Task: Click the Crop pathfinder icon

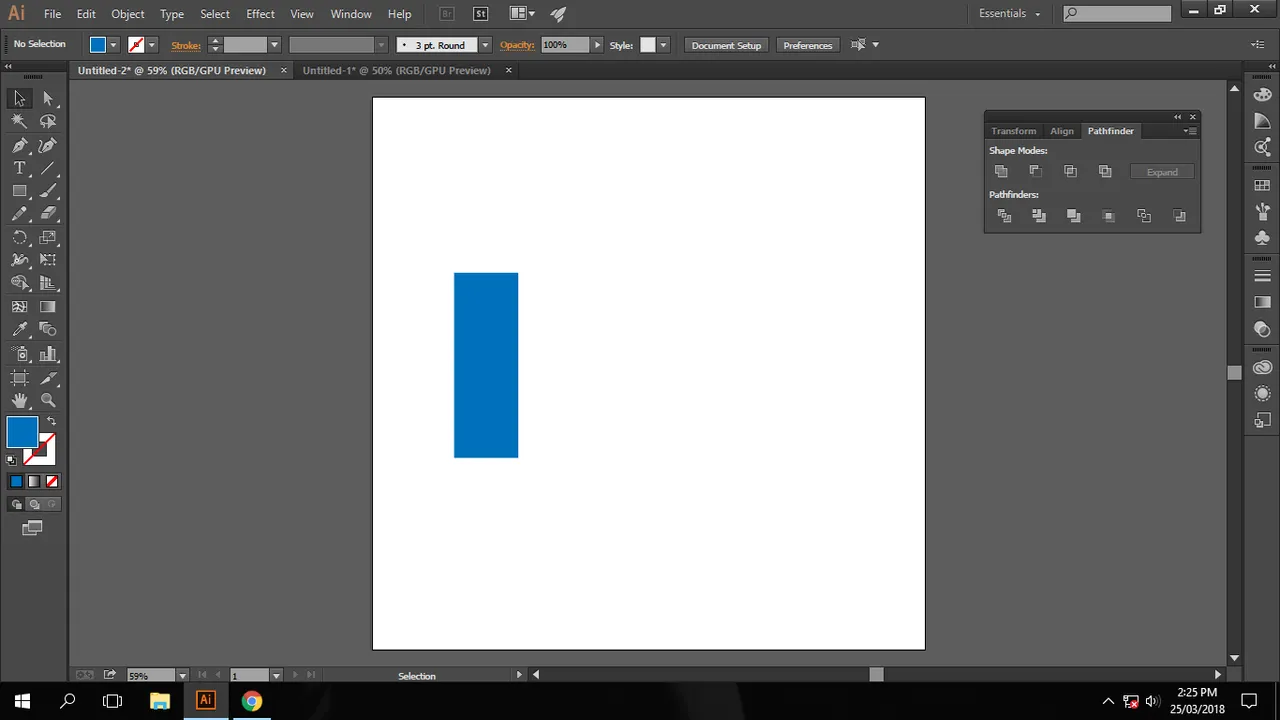Action: (1108, 216)
